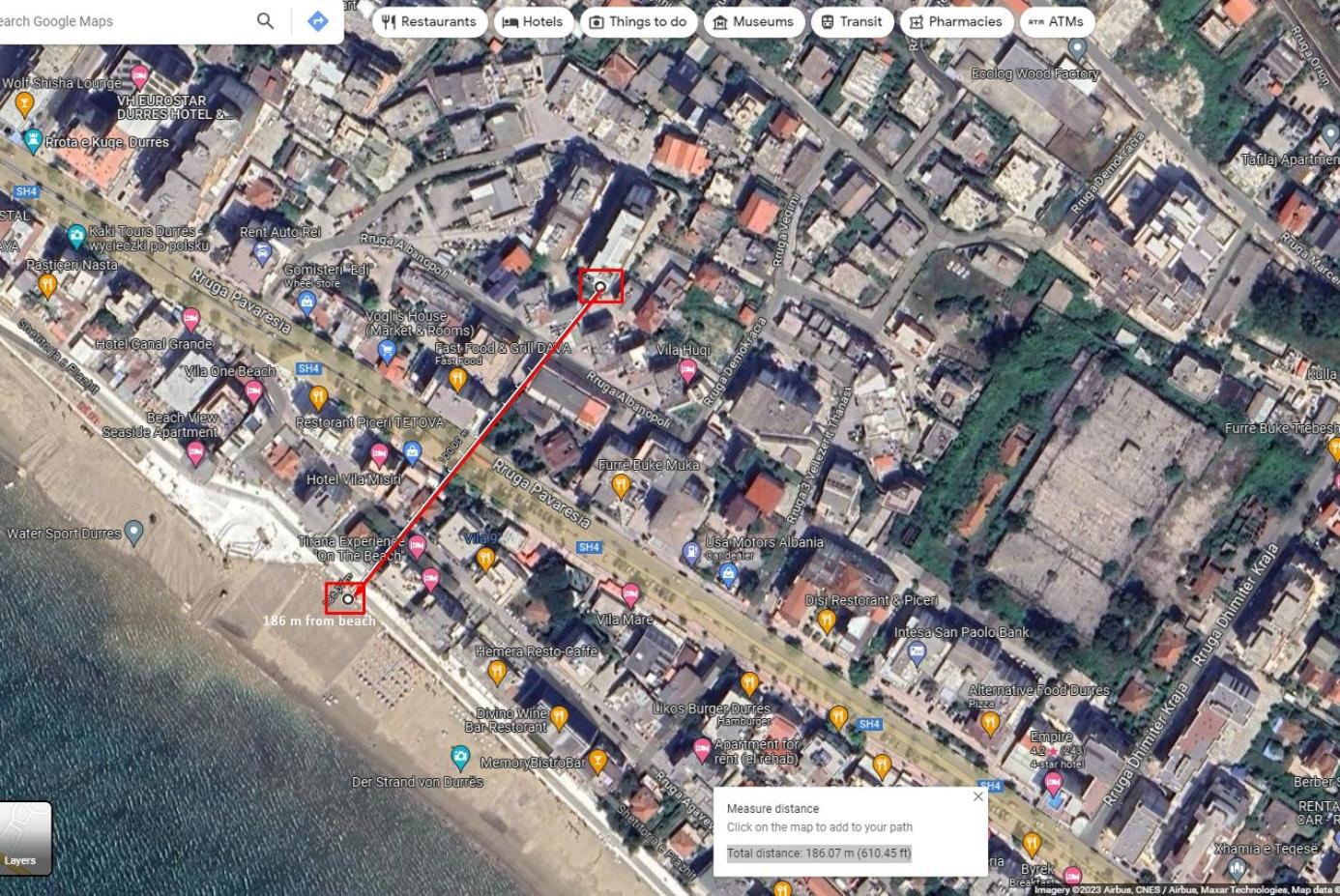This screenshot has height=896, width=1340.
Task: Show Pharmacies on the map
Action: click(955, 21)
